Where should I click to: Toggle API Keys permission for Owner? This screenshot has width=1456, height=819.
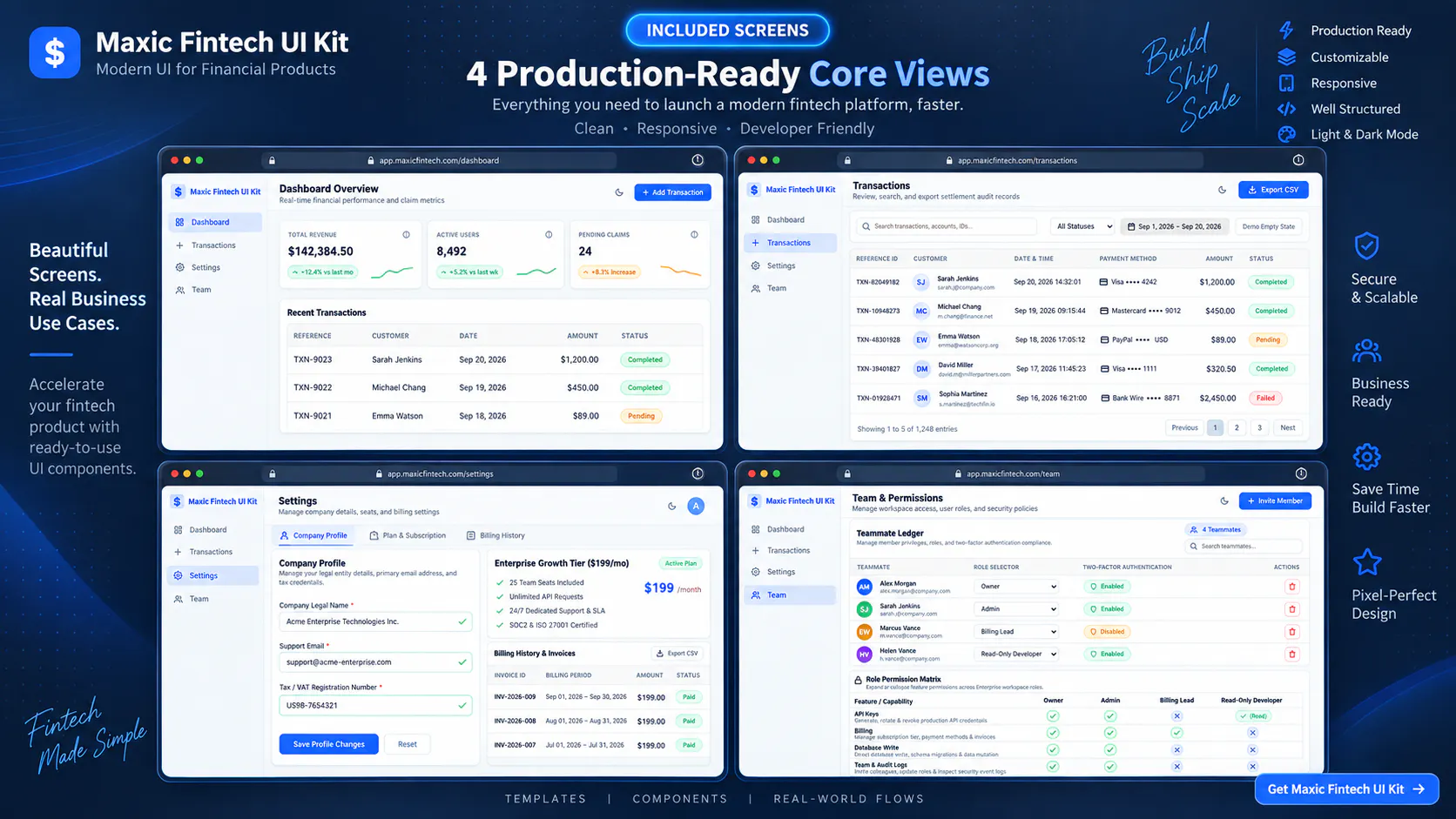click(1053, 716)
